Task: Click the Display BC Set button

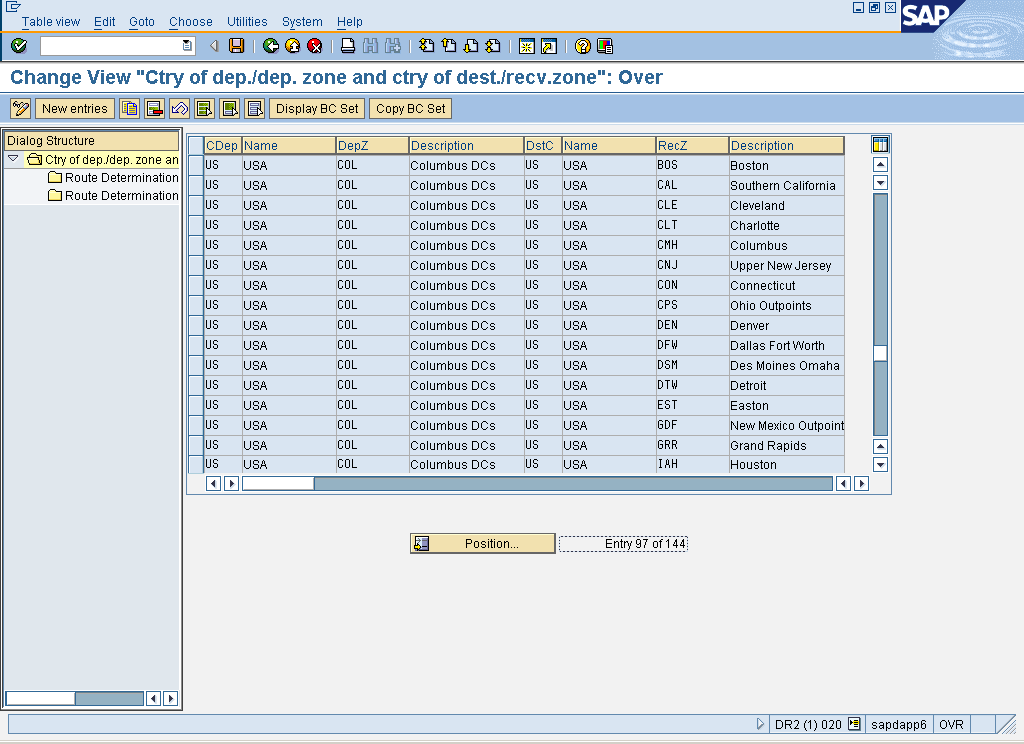Action: coord(317,108)
